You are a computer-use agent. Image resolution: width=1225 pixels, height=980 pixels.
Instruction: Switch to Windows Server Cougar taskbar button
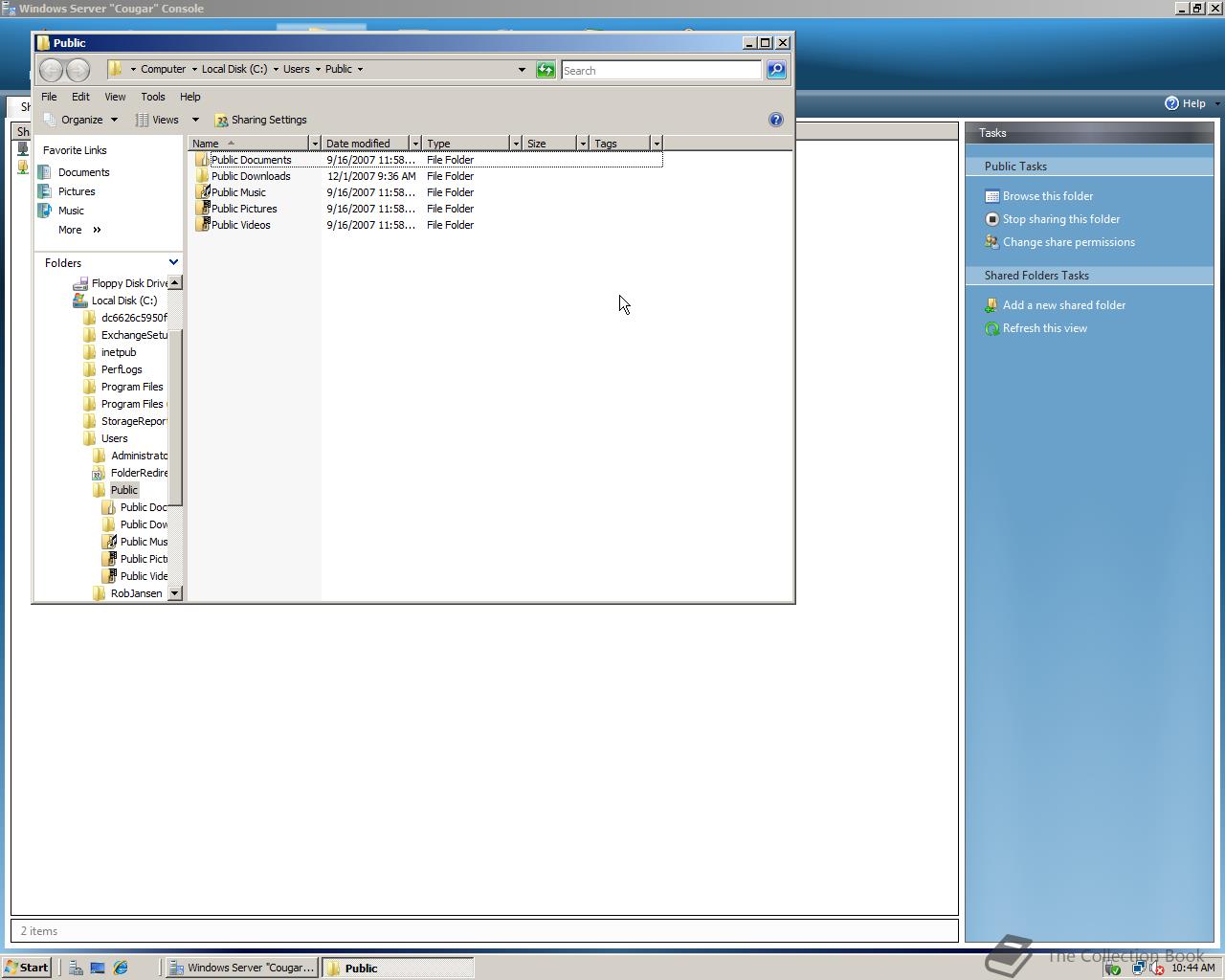pos(241,968)
